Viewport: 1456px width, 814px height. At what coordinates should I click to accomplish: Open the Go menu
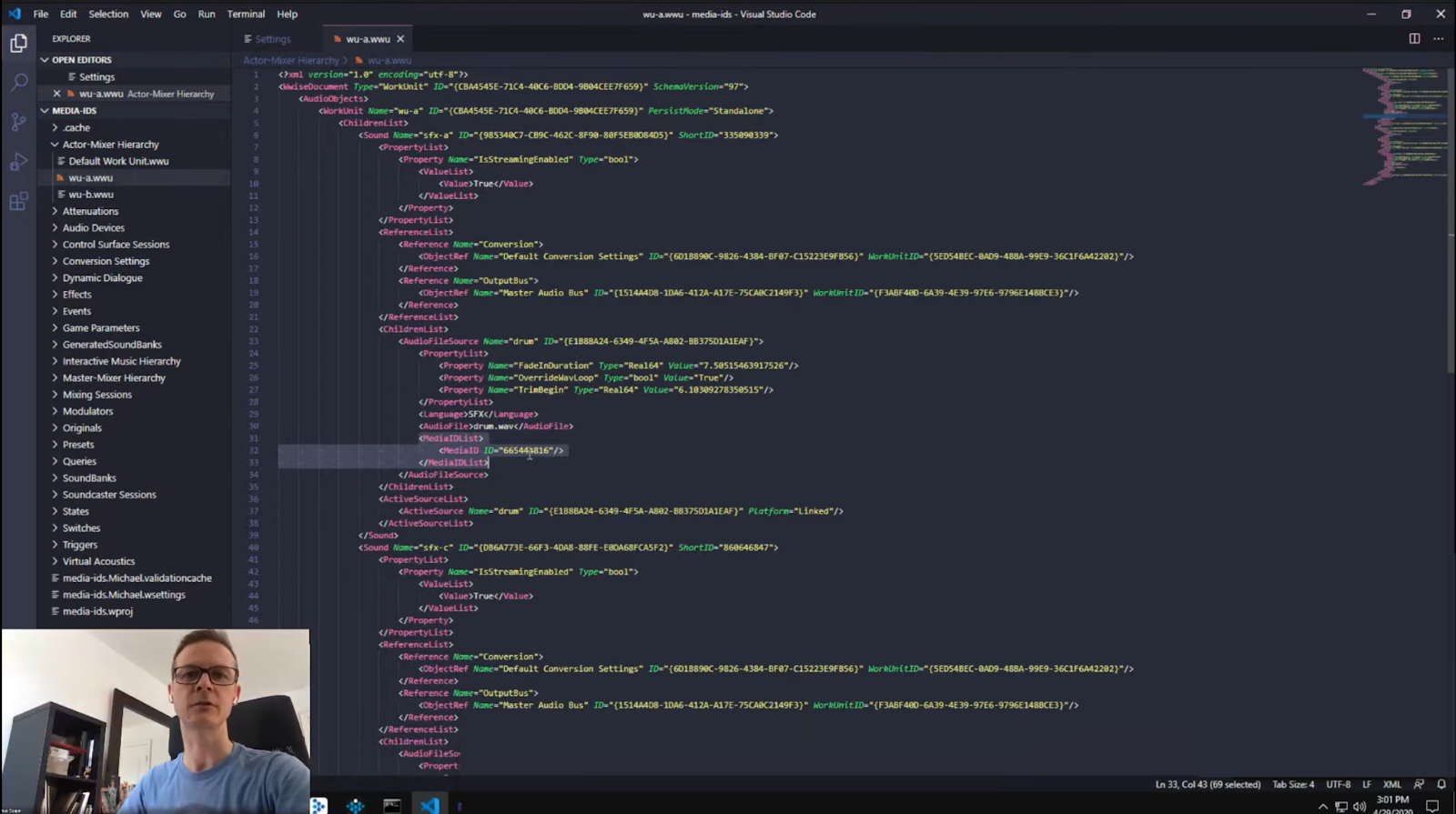coord(179,14)
